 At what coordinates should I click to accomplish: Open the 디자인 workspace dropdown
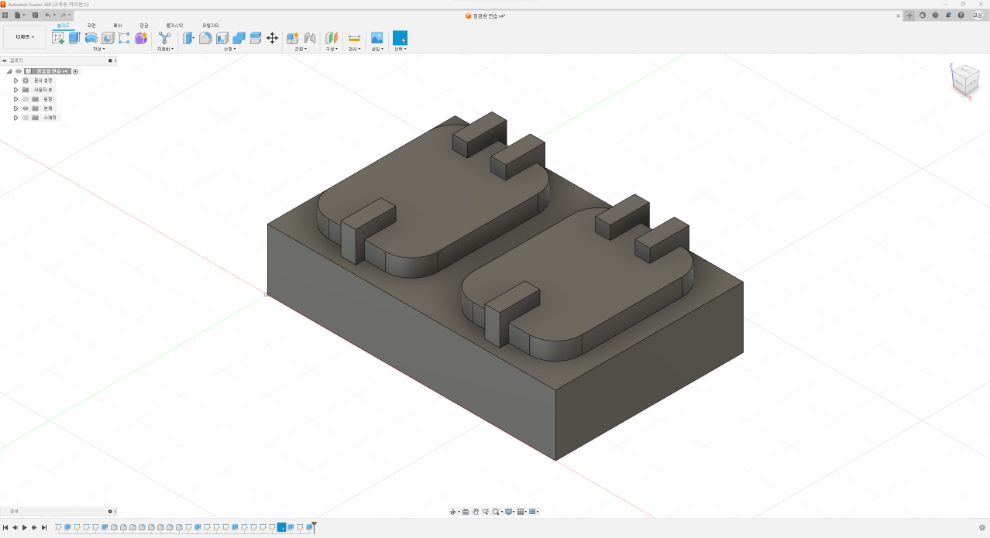[25, 37]
